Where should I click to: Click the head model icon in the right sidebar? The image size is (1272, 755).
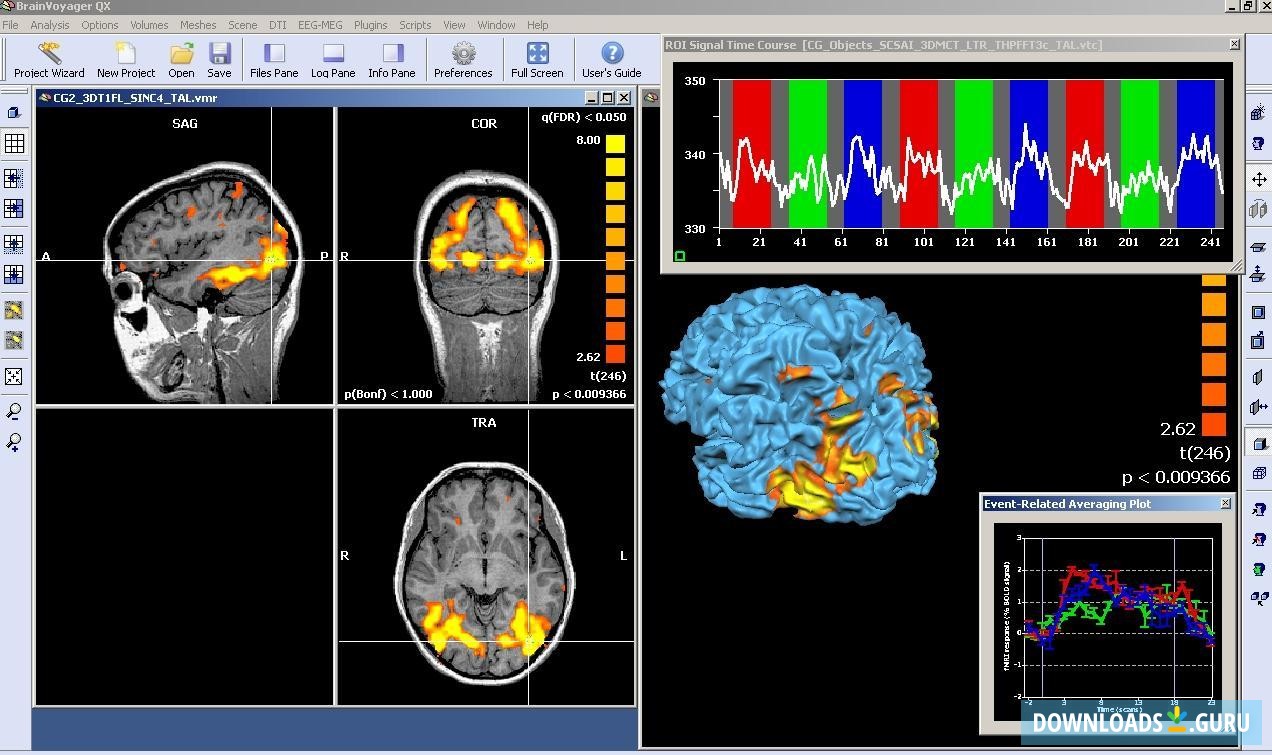(1258, 141)
